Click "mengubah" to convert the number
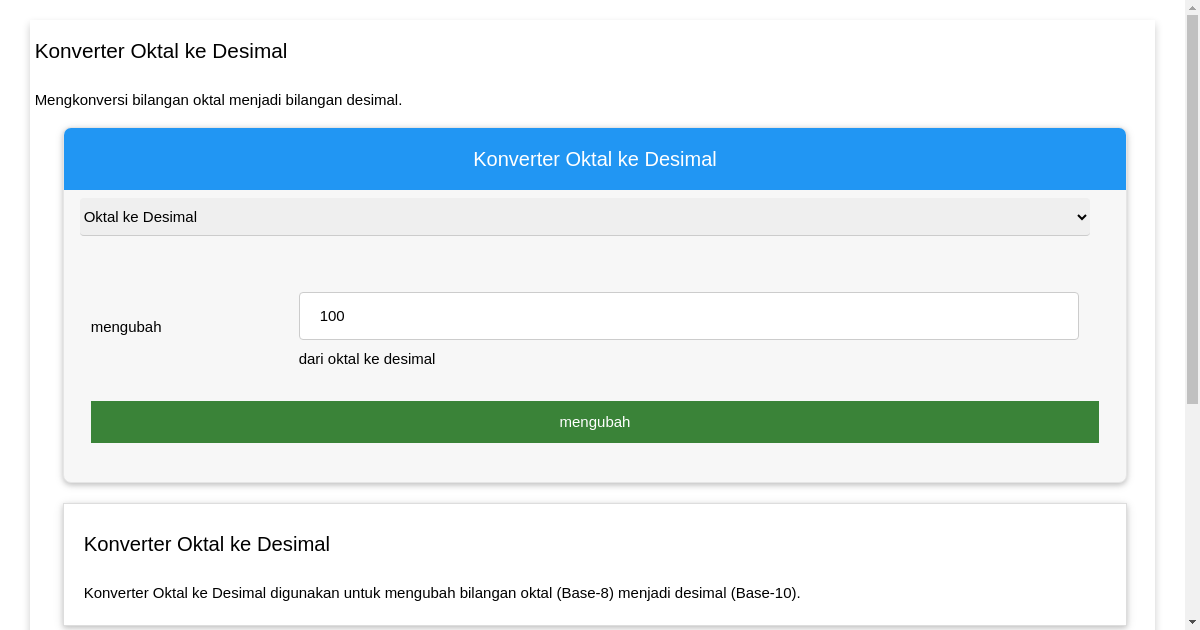This screenshot has width=1200, height=630. coord(595,421)
